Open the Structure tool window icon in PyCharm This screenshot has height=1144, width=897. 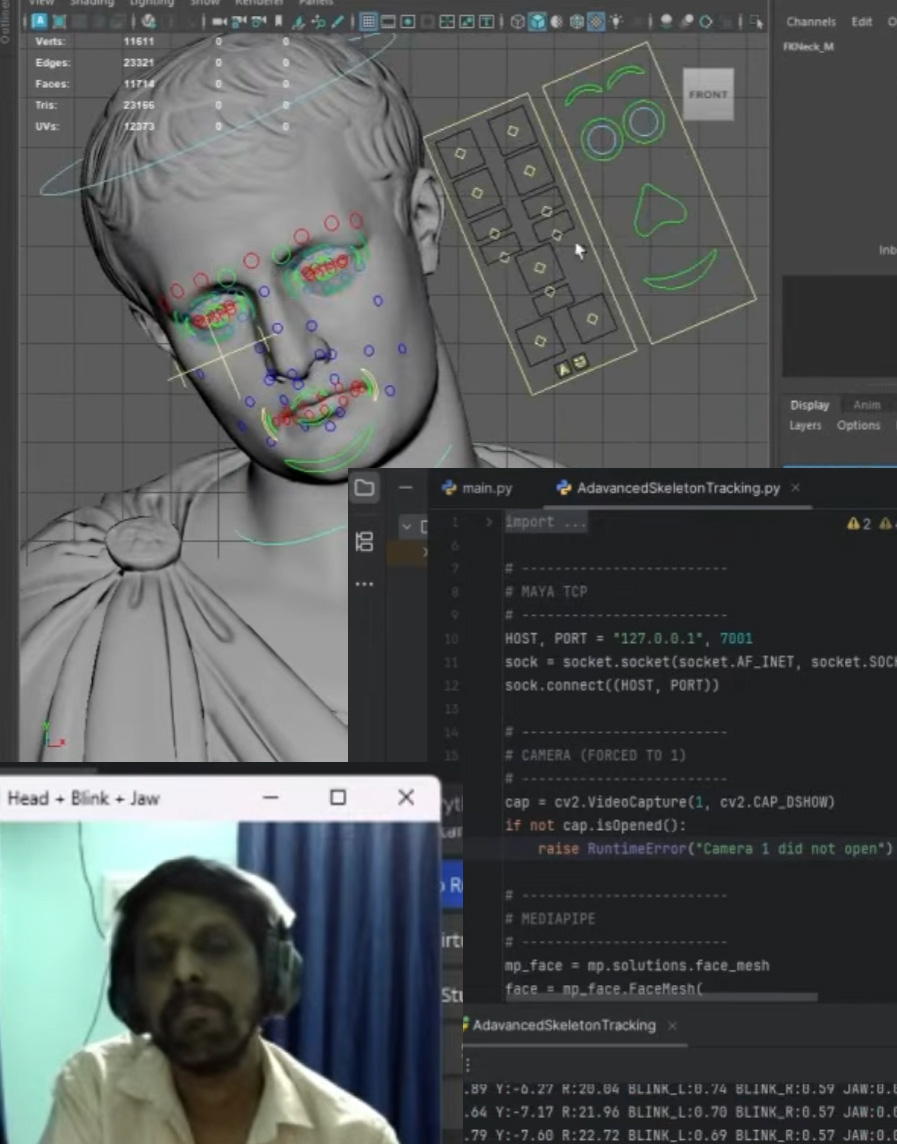[x=364, y=541]
